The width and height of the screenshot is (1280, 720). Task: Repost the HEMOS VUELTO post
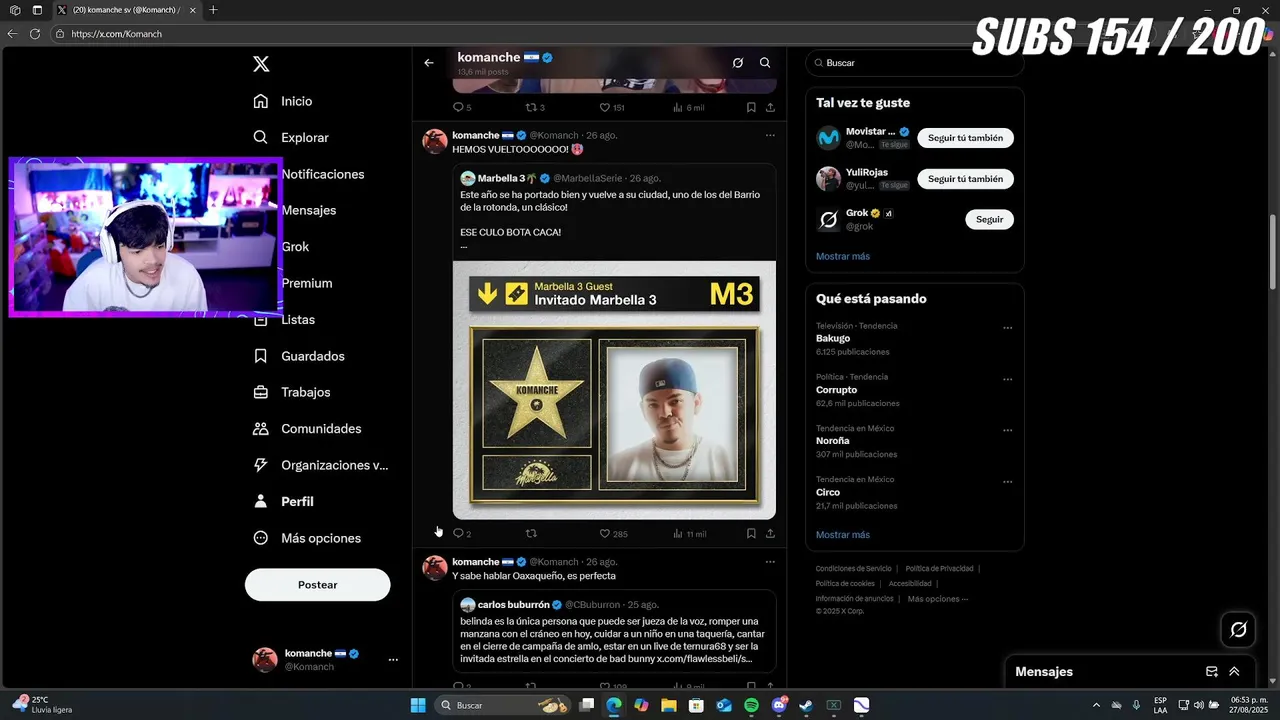pyautogui.click(x=531, y=534)
